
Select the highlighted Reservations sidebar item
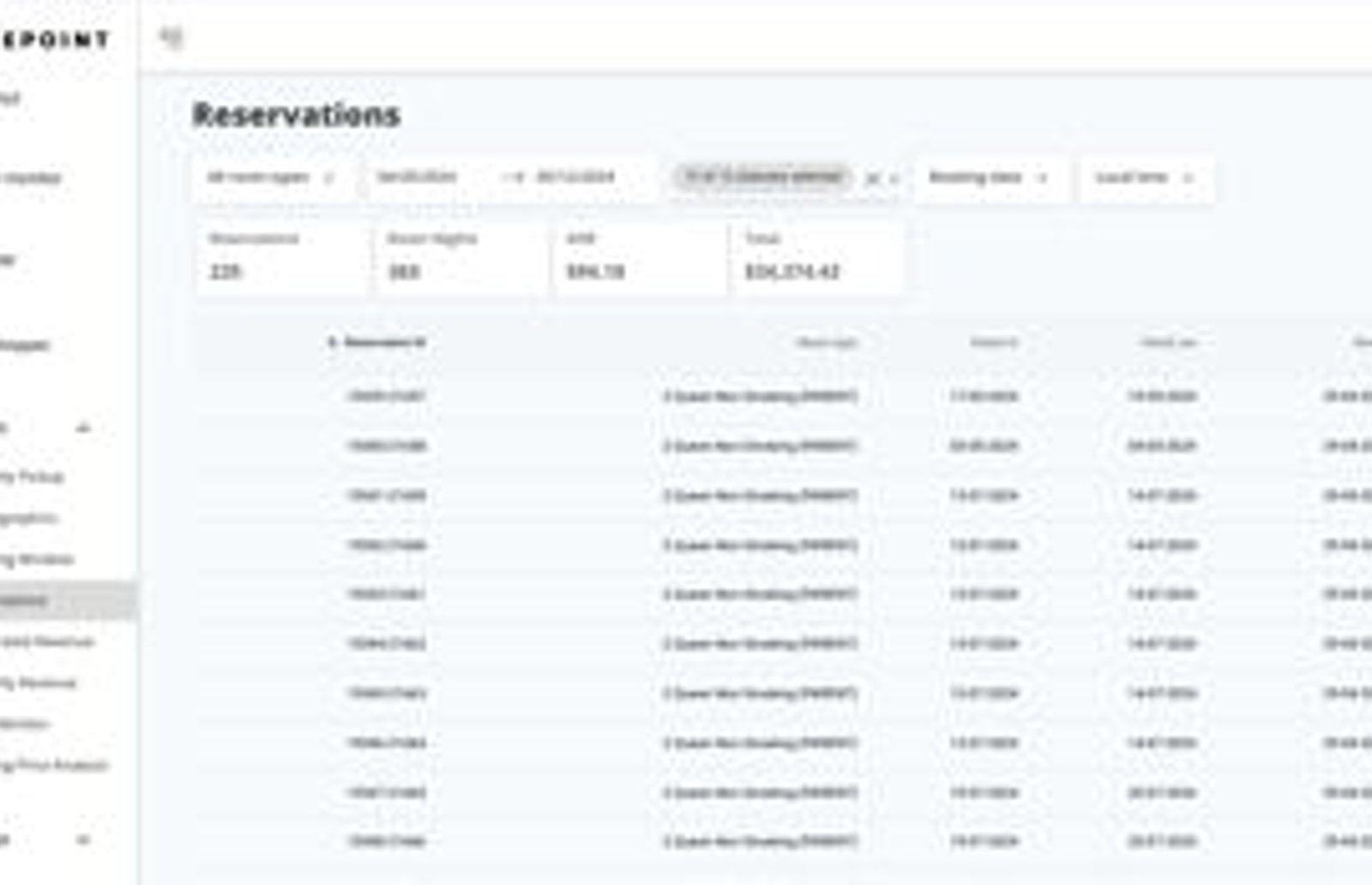(x=67, y=600)
